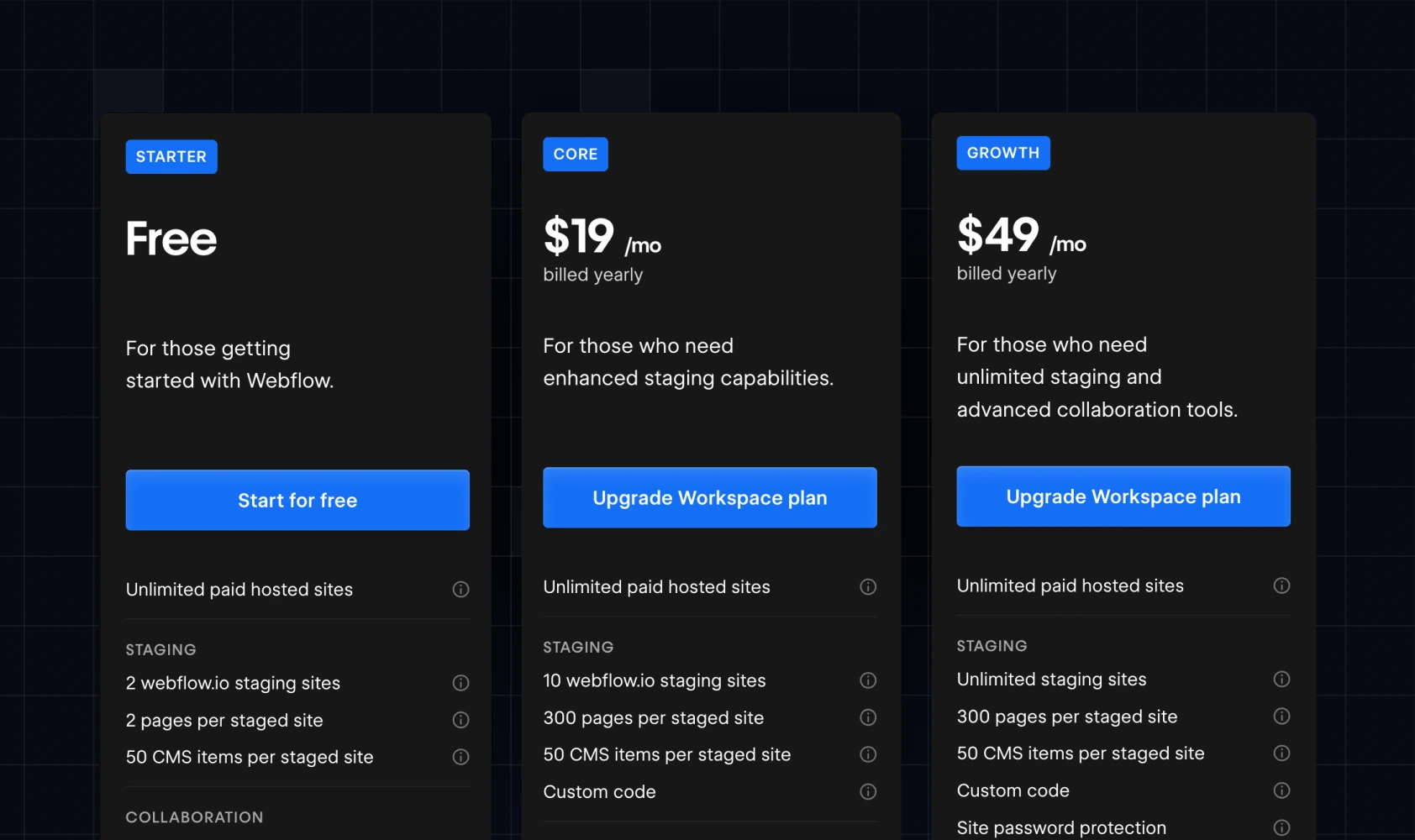Screen dimensions: 1415x840
Task: Click 'billed yearly' under the $49 price
Action: coord(1007,273)
